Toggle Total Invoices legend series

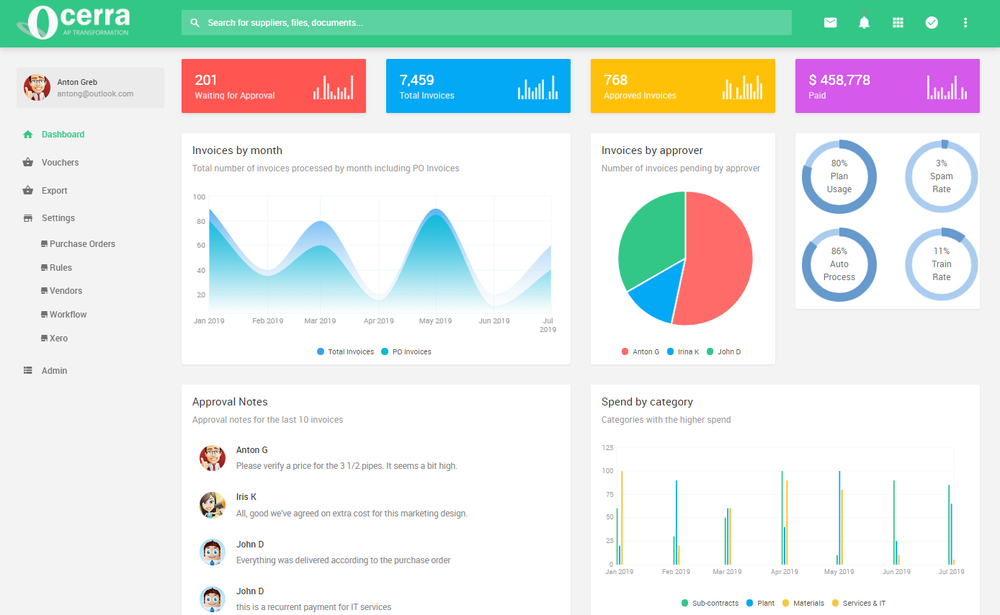click(345, 352)
